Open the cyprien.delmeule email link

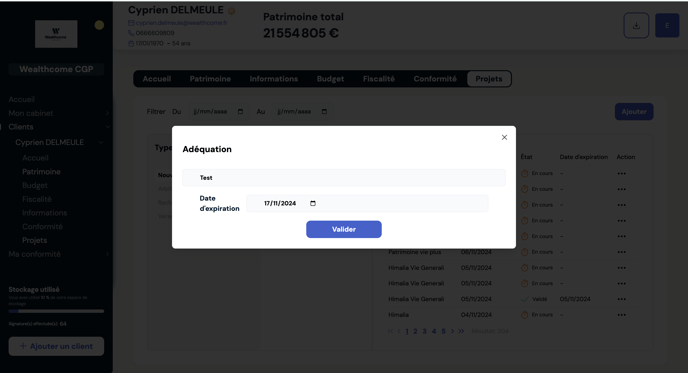181,23
